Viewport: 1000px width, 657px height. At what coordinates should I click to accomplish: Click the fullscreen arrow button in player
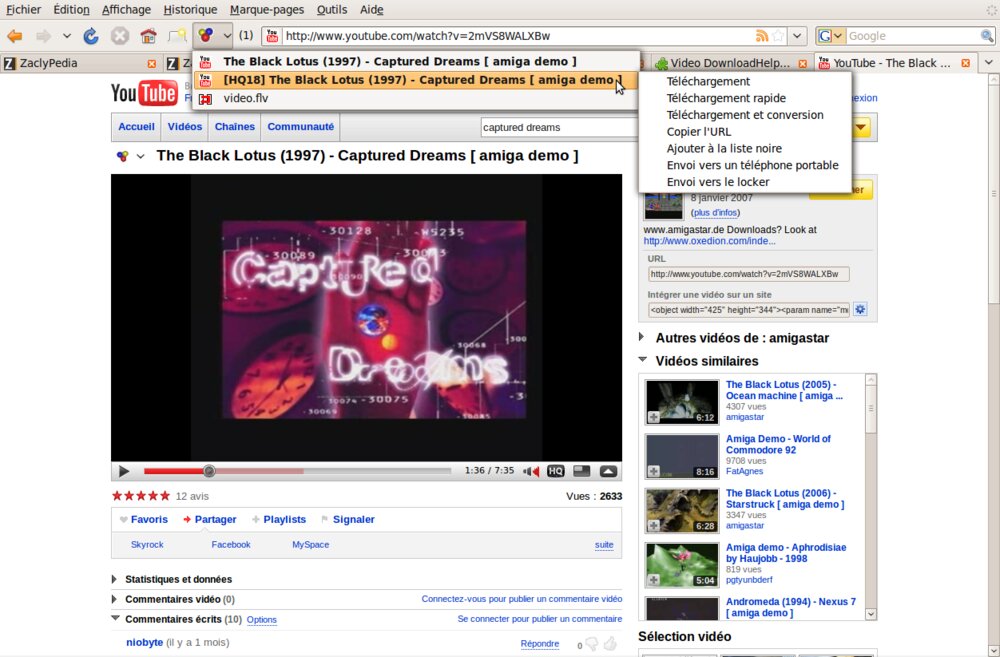pyautogui.click(x=608, y=471)
